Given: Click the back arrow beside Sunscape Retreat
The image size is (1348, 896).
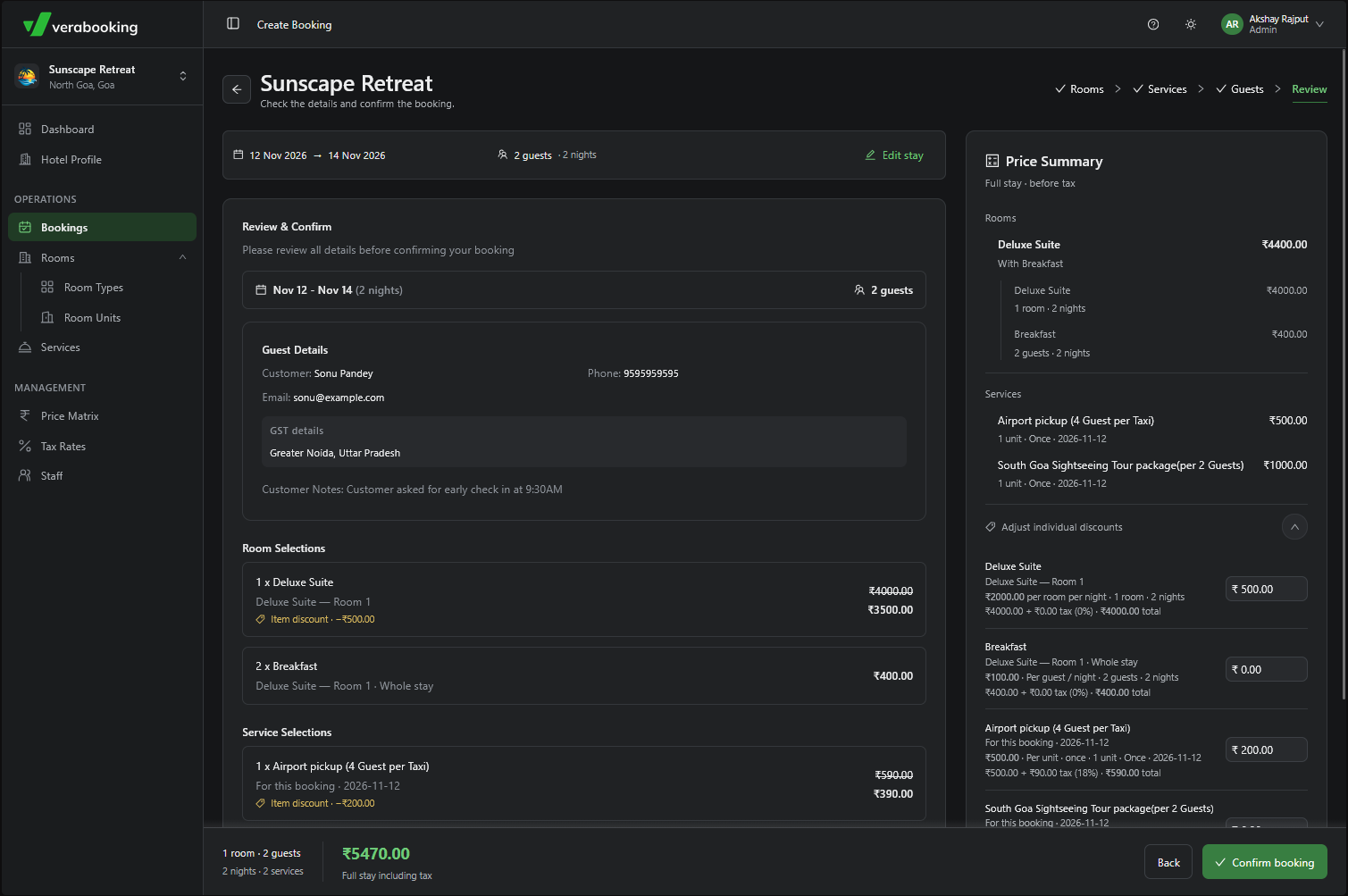Looking at the screenshot, I should pos(237,89).
